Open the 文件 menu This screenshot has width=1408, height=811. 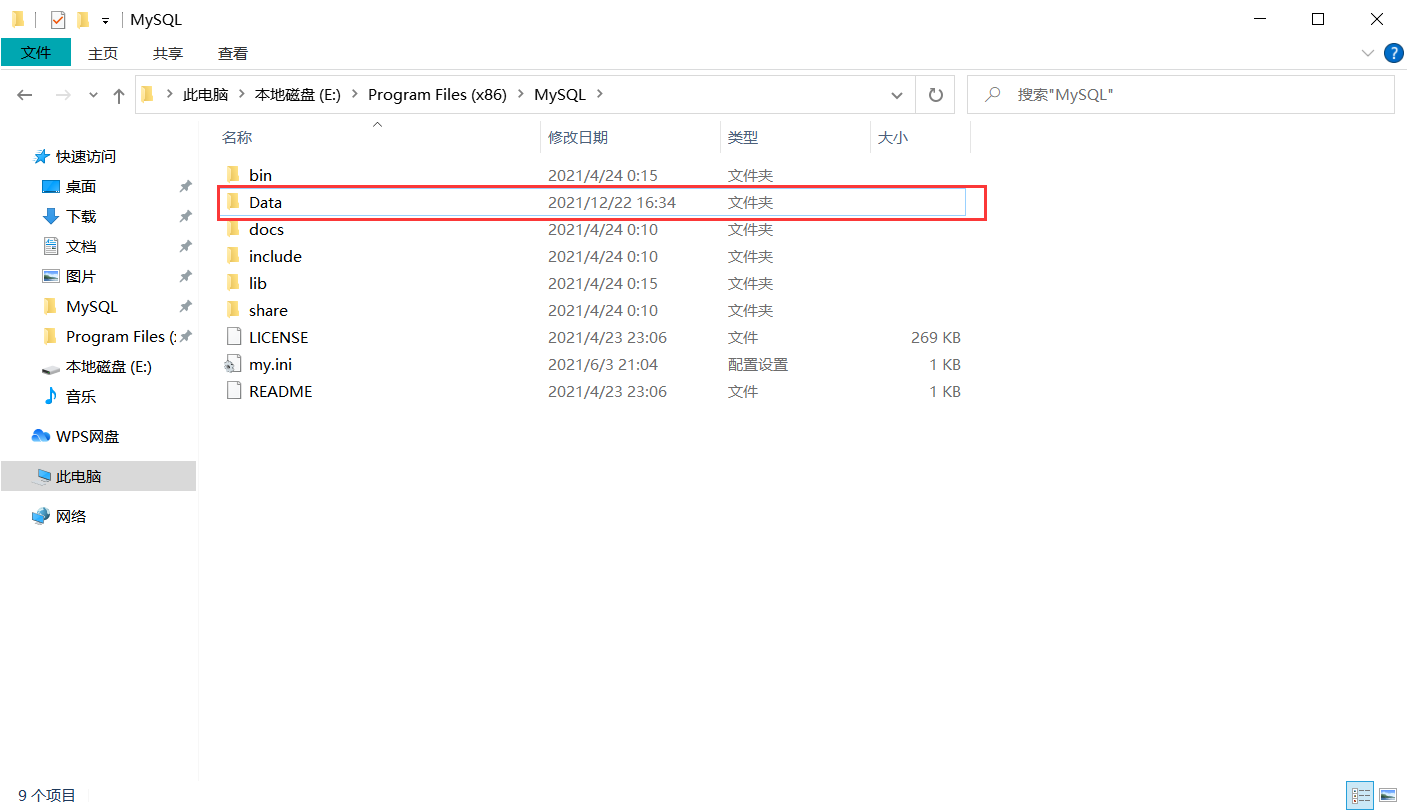coord(36,53)
